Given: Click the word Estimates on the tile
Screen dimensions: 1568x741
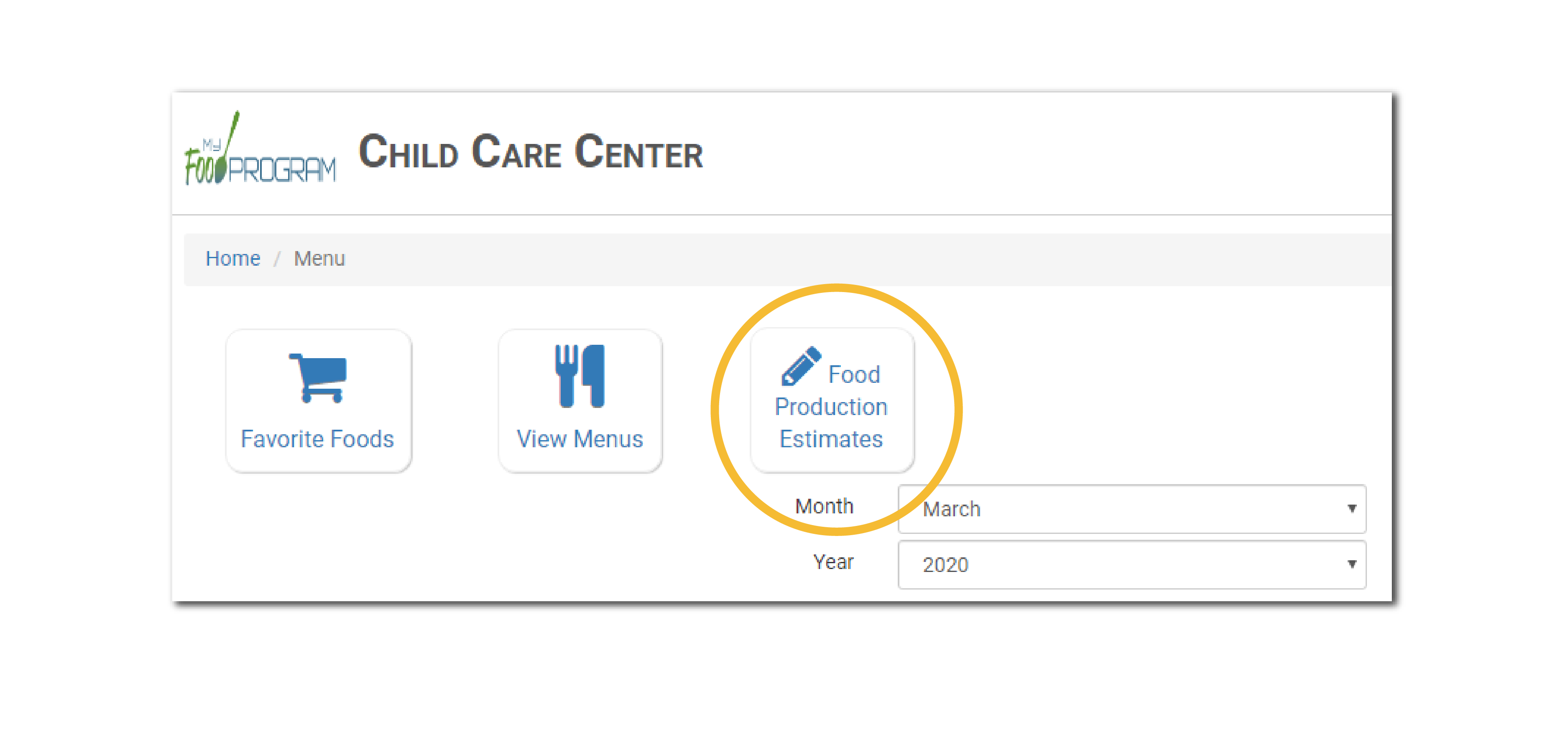Looking at the screenshot, I should tap(831, 439).
